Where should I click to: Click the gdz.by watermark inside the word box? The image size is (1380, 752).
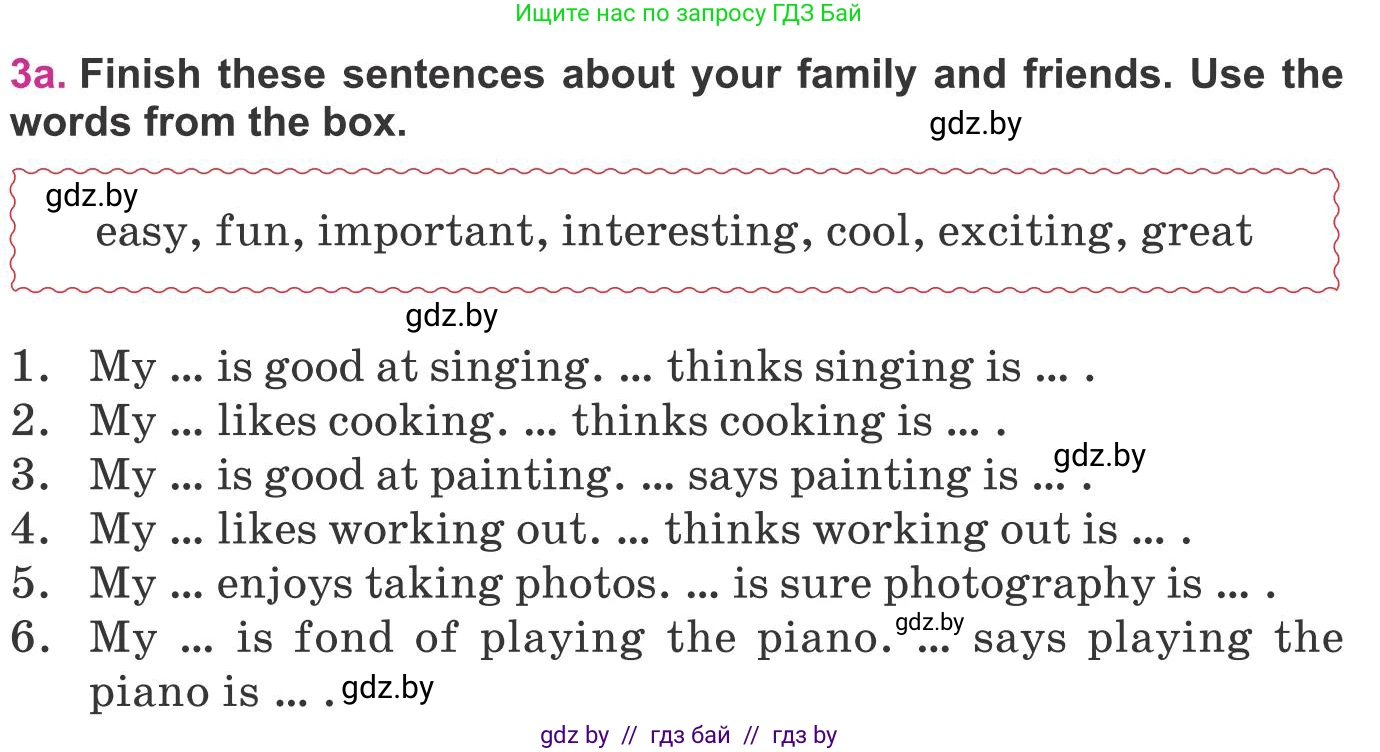[x=92, y=197]
